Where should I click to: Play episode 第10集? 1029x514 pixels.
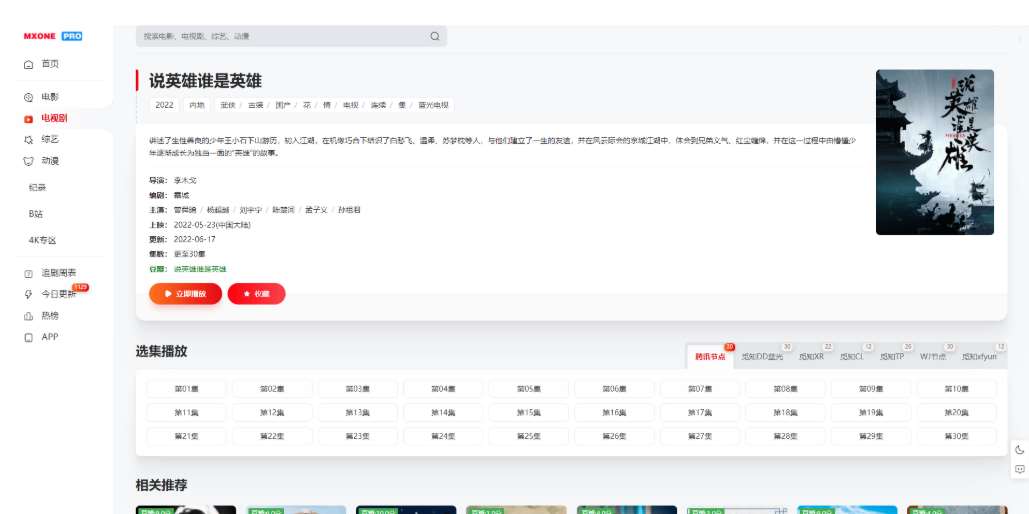pyautogui.click(x=956, y=389)
